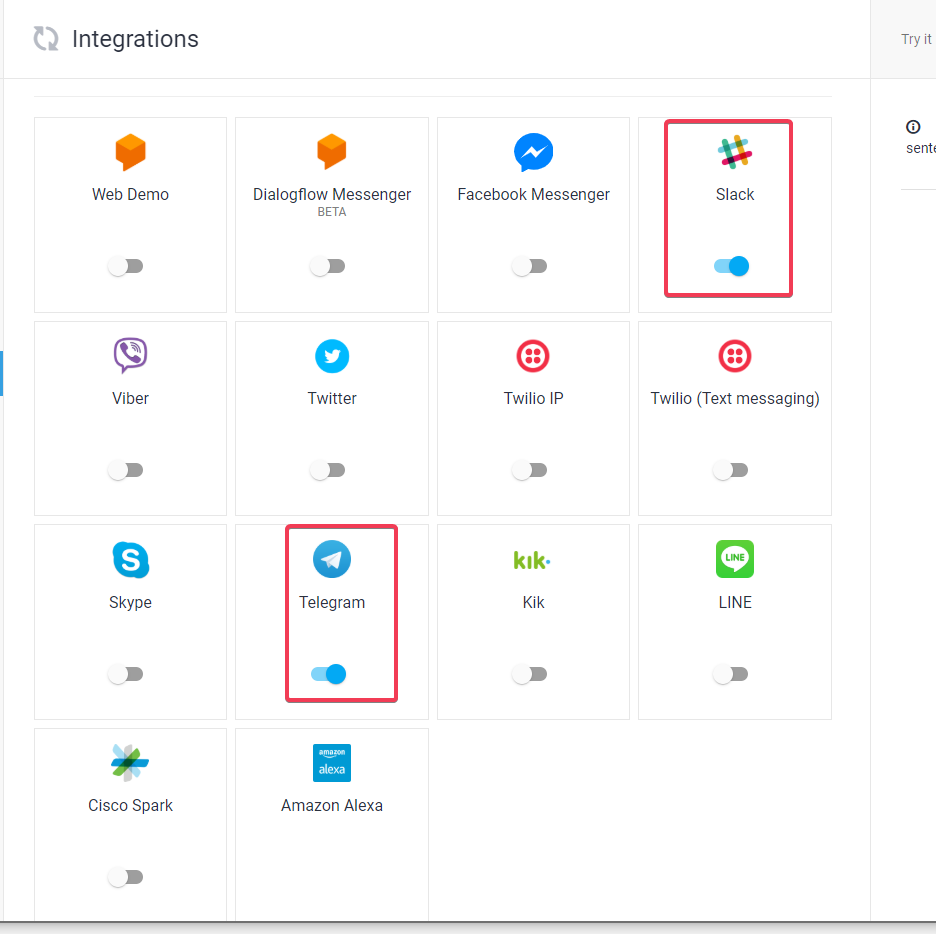936x934 pixels.
Task: Click the BETA tag under Dialogflow Messenger
Action: (x=332, y=212)
